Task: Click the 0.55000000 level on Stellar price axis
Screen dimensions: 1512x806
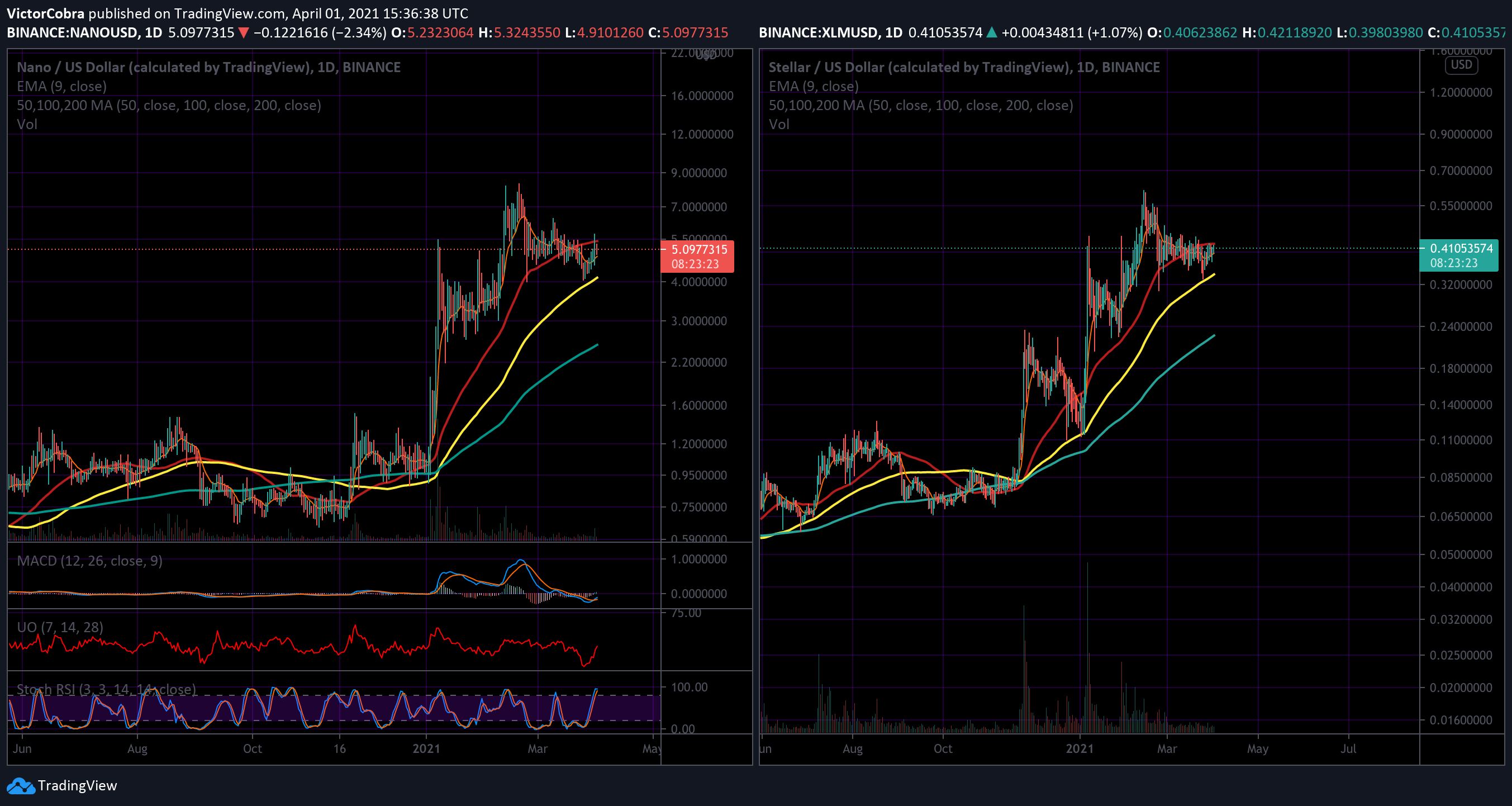Action: (1461, 206)
